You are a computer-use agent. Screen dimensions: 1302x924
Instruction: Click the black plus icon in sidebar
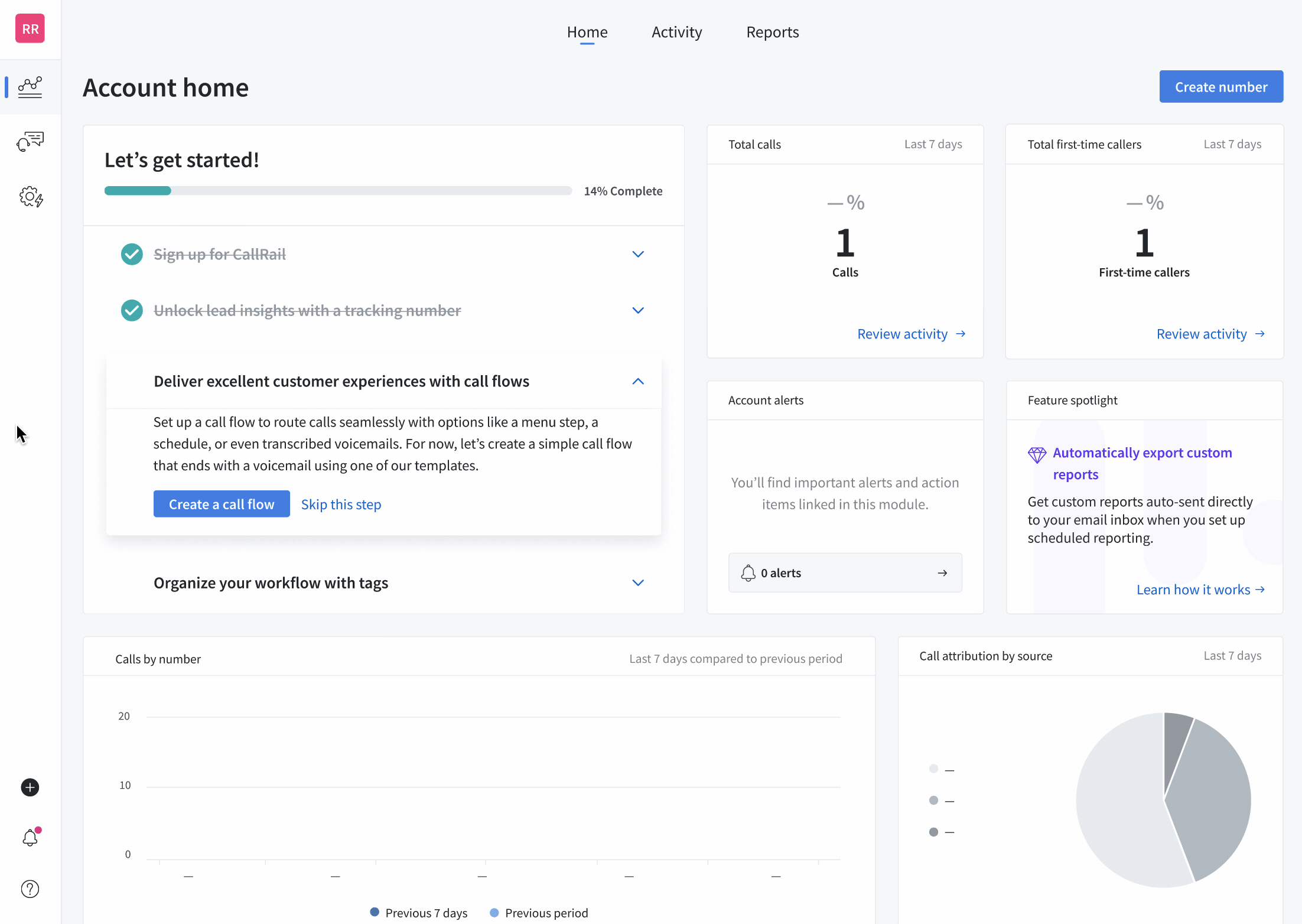30,787
